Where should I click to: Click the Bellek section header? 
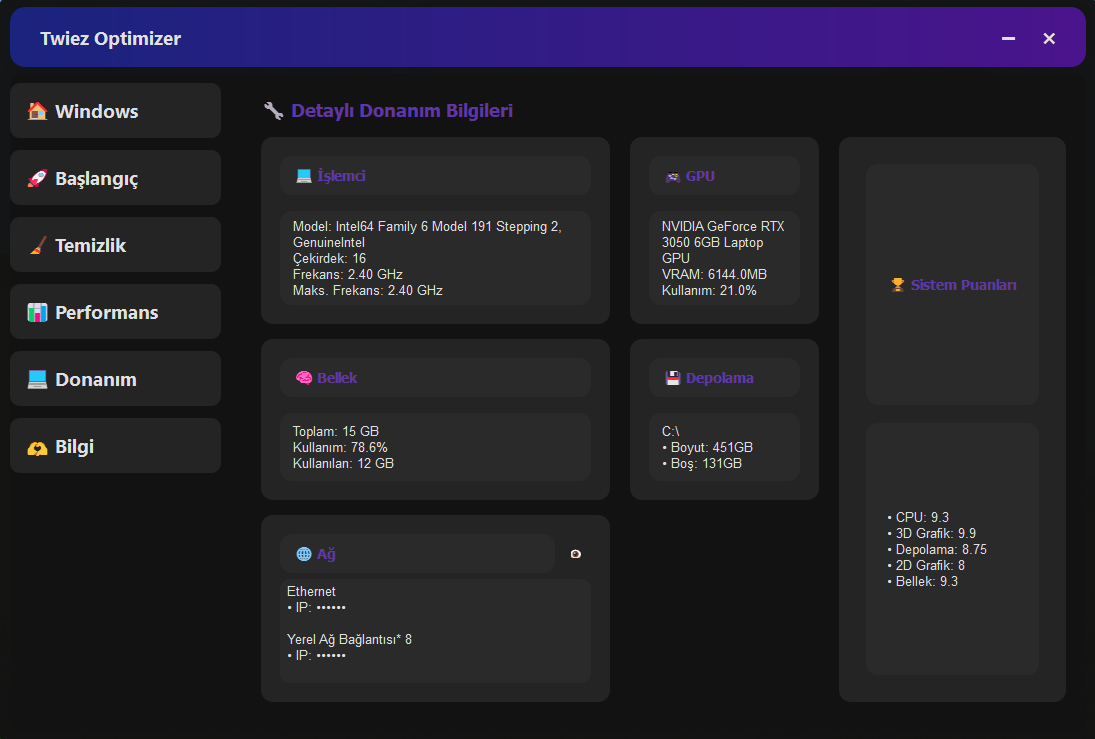coord(436,377)
